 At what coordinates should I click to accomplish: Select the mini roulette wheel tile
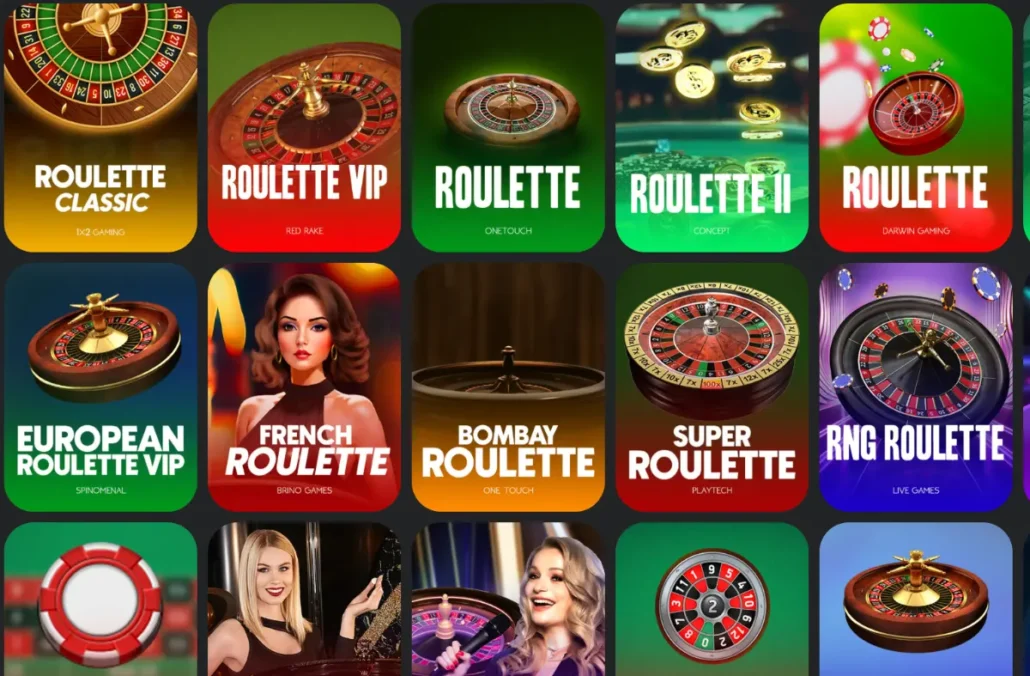711,599
